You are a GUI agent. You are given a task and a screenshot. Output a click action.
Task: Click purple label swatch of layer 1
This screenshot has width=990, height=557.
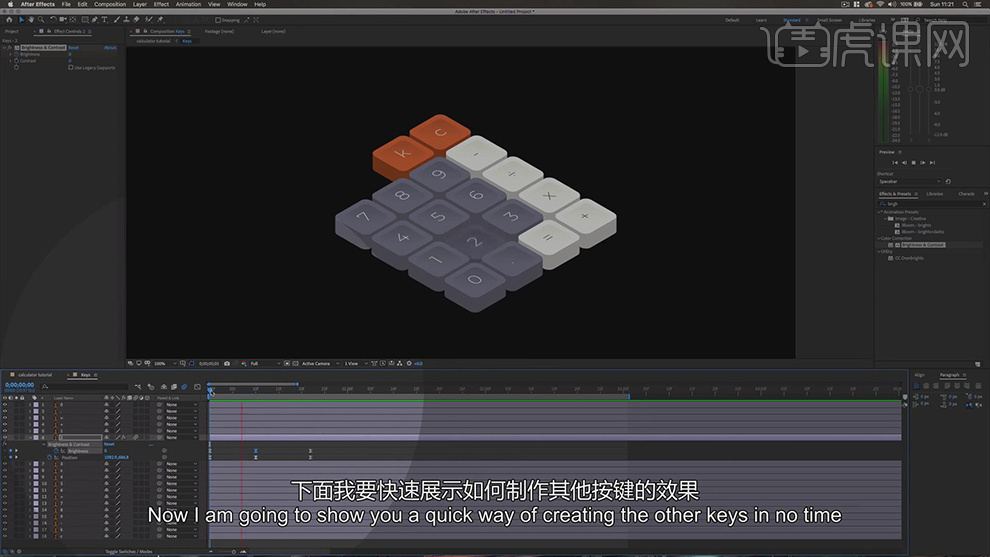coord(35,404)
